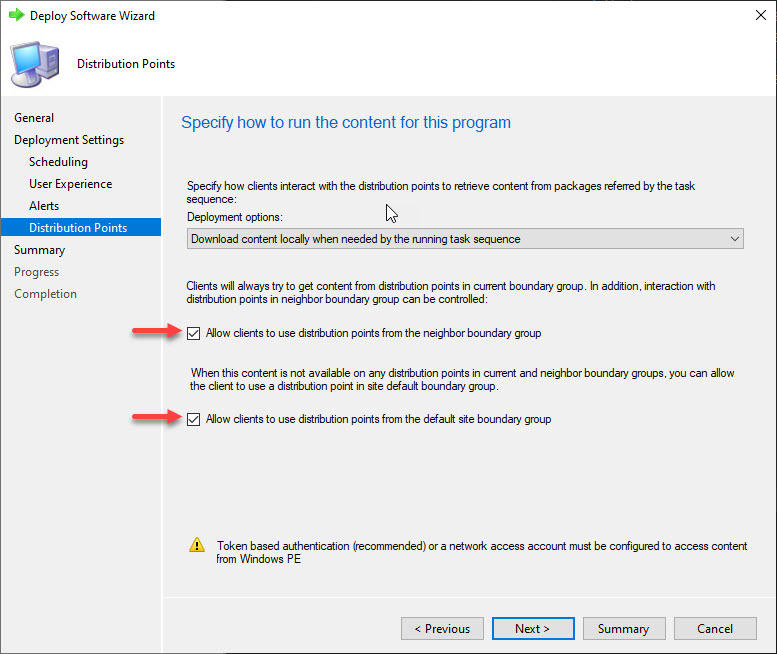Click the Next button

533,629
